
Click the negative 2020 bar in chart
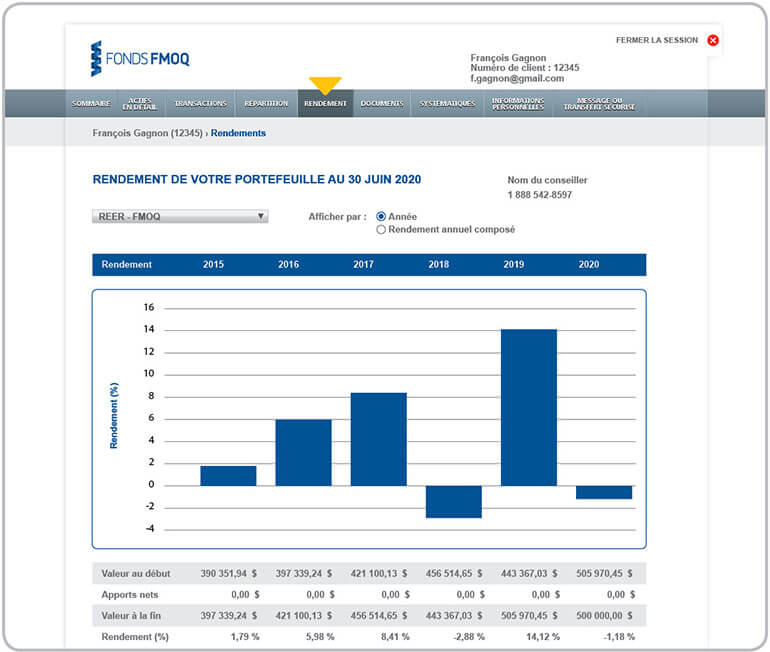point(604,492)
